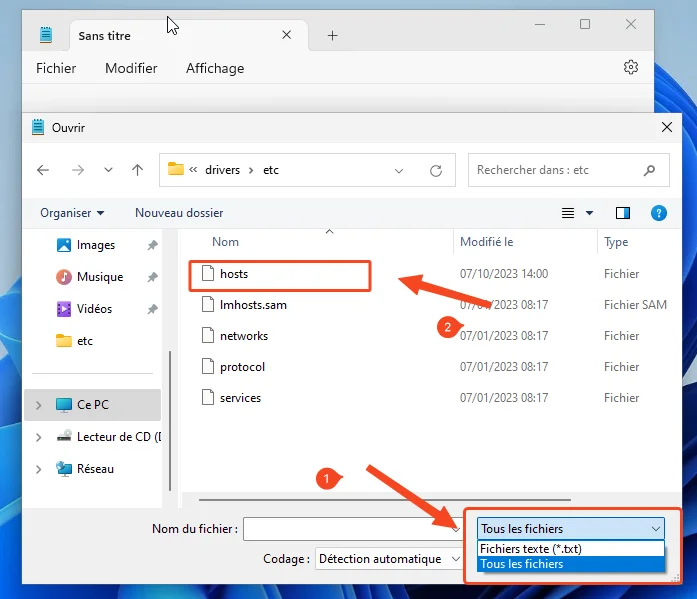Open the Fichier menu
697x599 pixels.
[56, 68]
